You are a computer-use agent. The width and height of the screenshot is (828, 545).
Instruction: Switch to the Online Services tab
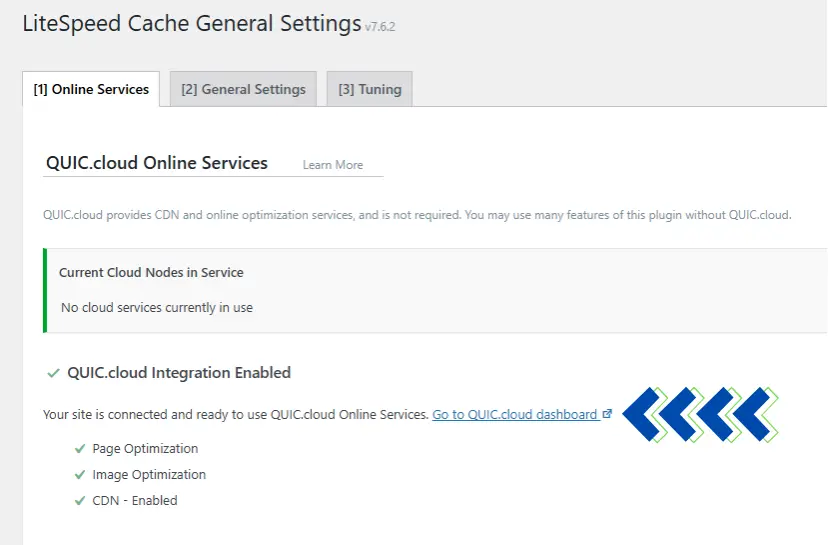pos(91,89)
